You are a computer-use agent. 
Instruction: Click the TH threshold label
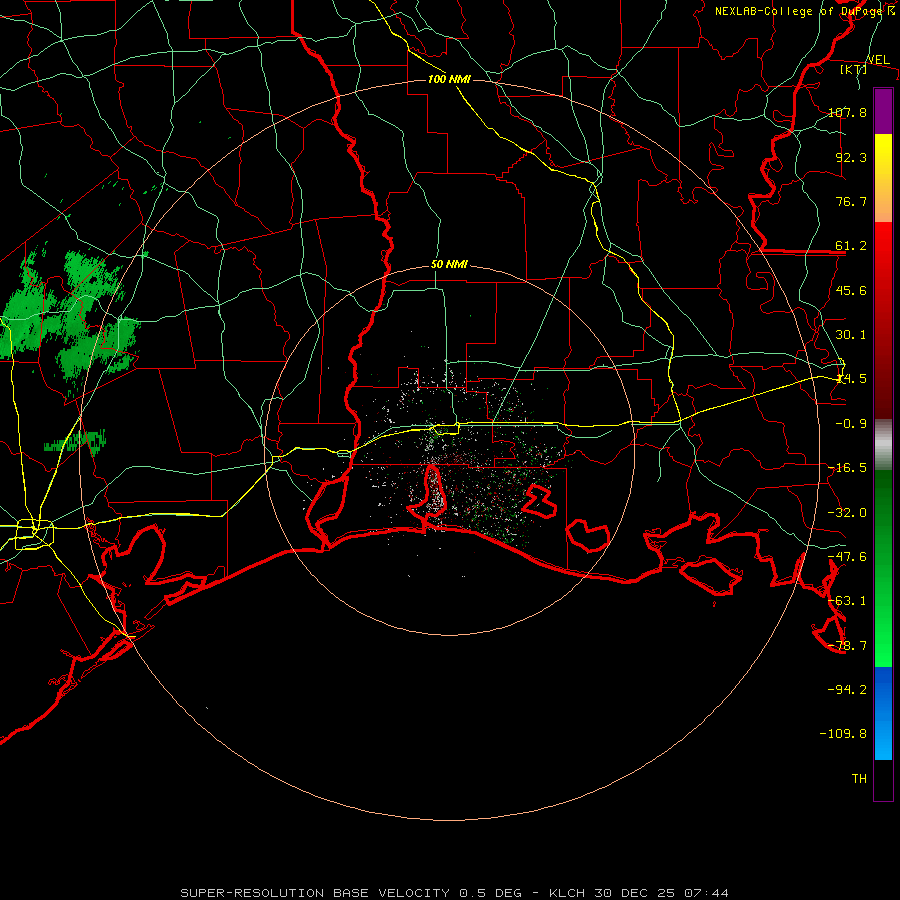click(x=859, y=779)
